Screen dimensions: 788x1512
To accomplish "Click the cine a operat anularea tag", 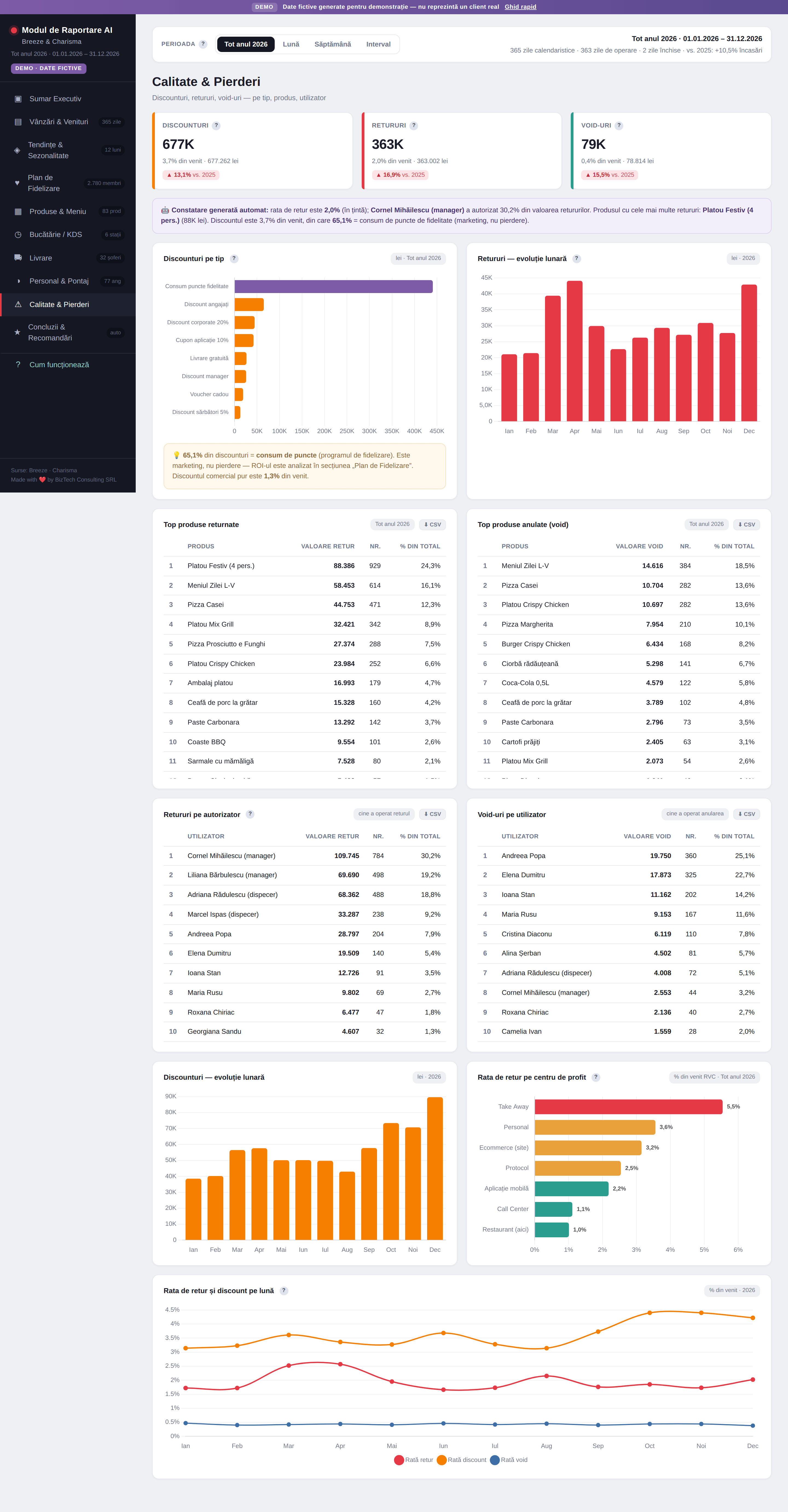I will (695, 813).
